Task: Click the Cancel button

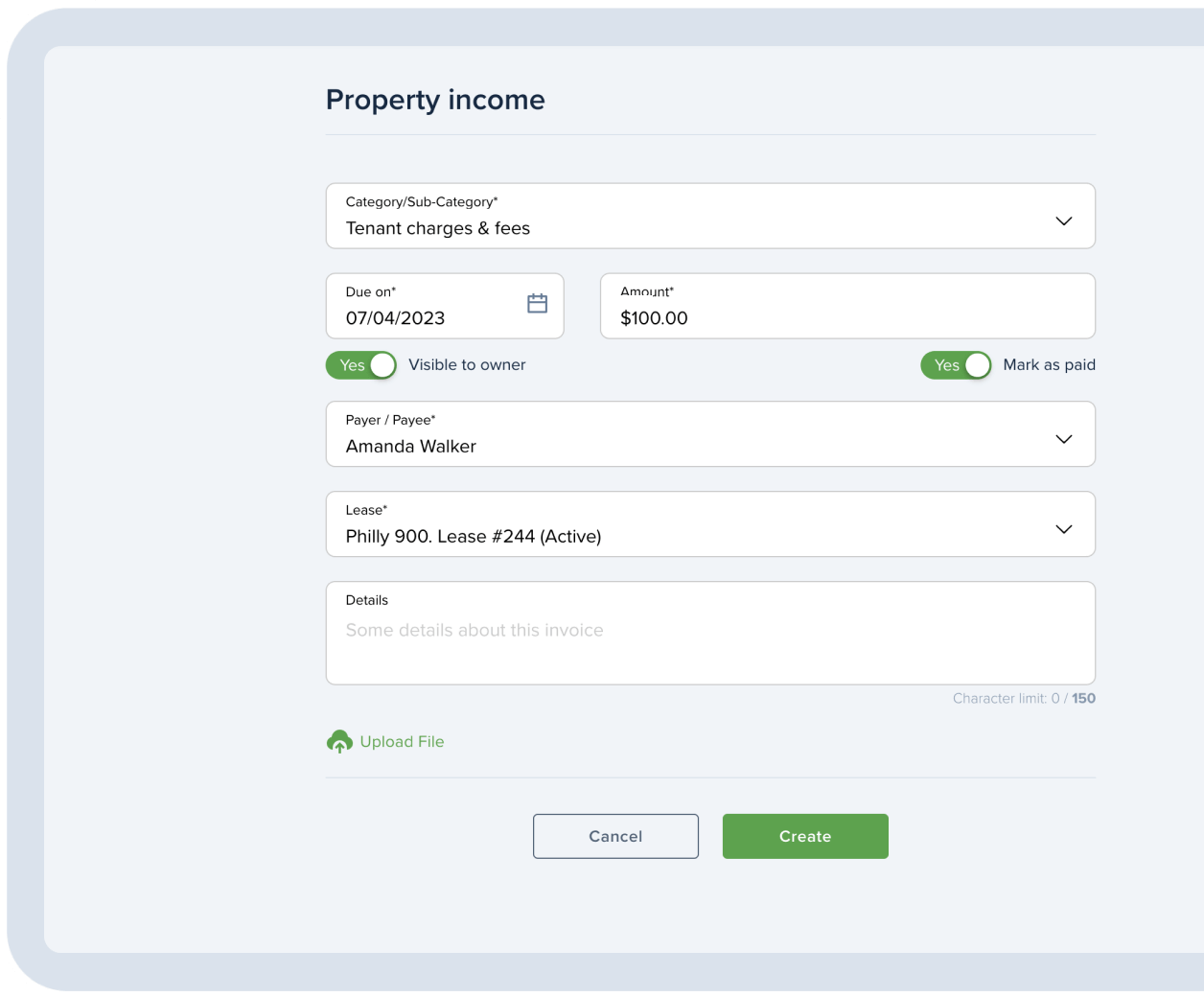Action: 615,836
